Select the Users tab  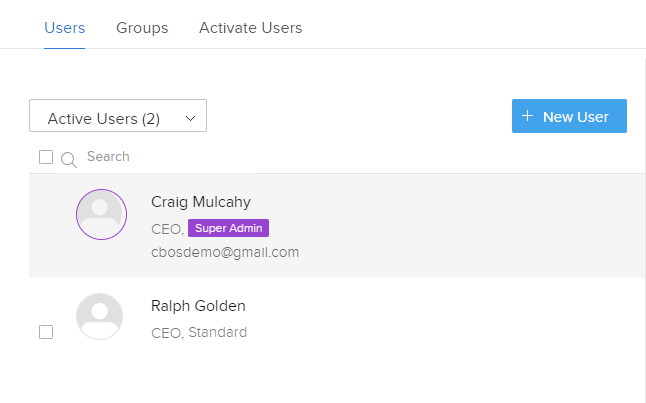pyautogui.click(x=65, y=28)
